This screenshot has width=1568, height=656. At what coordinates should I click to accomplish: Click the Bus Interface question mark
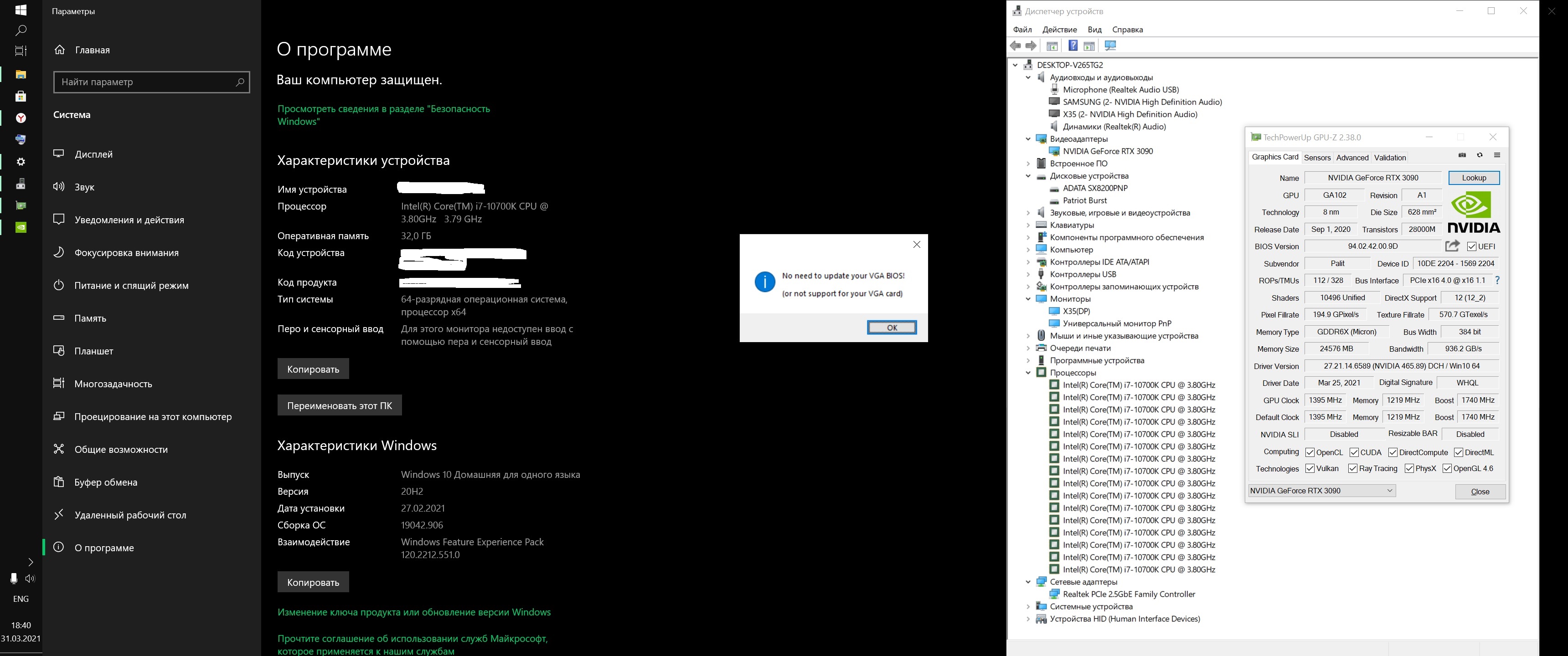click(1497, 281)
